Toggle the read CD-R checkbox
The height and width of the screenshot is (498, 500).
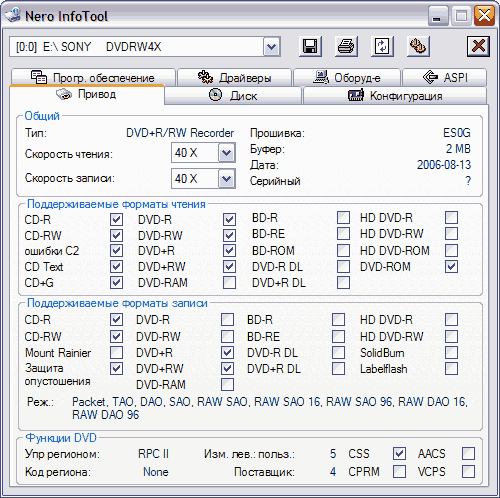click(116, 220)
